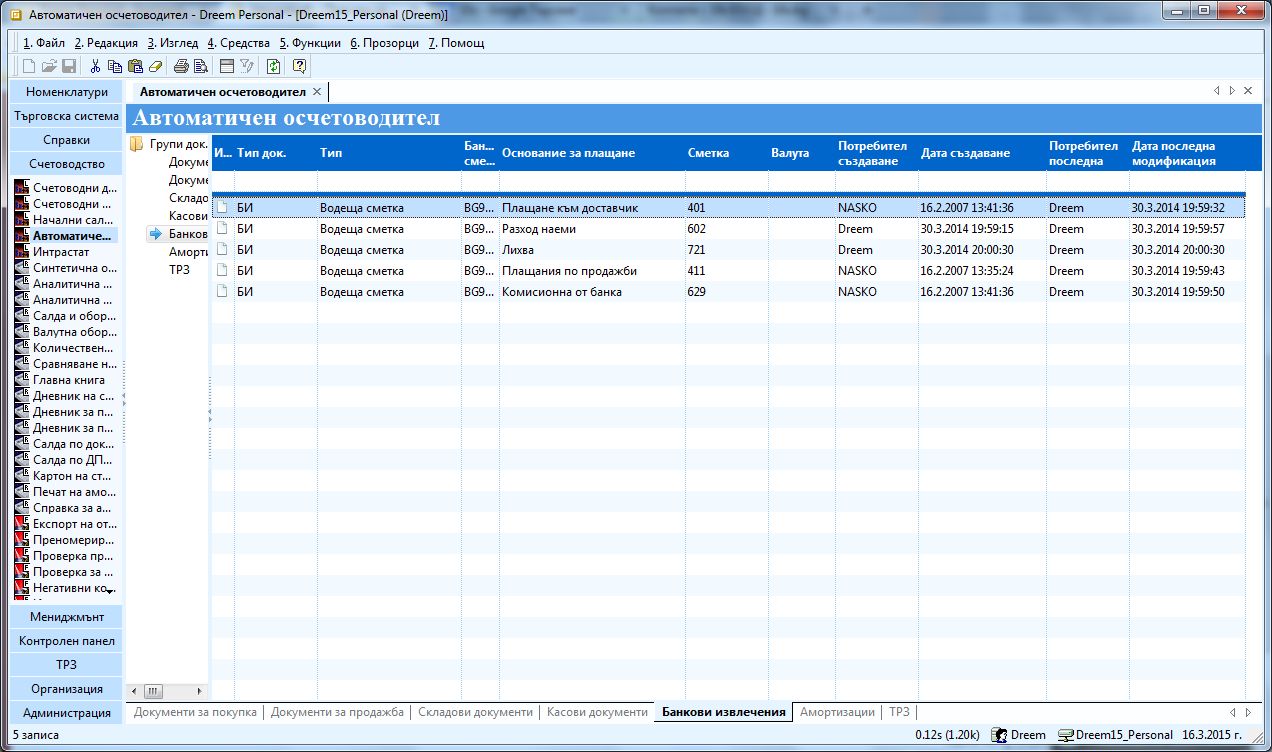Viewport: 1272px width, 752px height.
Task: Click the Copy toolbar icon
Action: pos(115,66)
